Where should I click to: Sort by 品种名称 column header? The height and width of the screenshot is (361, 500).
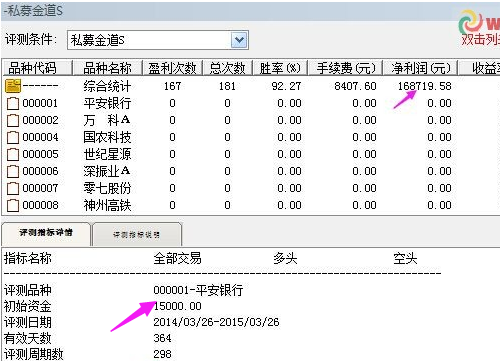[107, 68]
